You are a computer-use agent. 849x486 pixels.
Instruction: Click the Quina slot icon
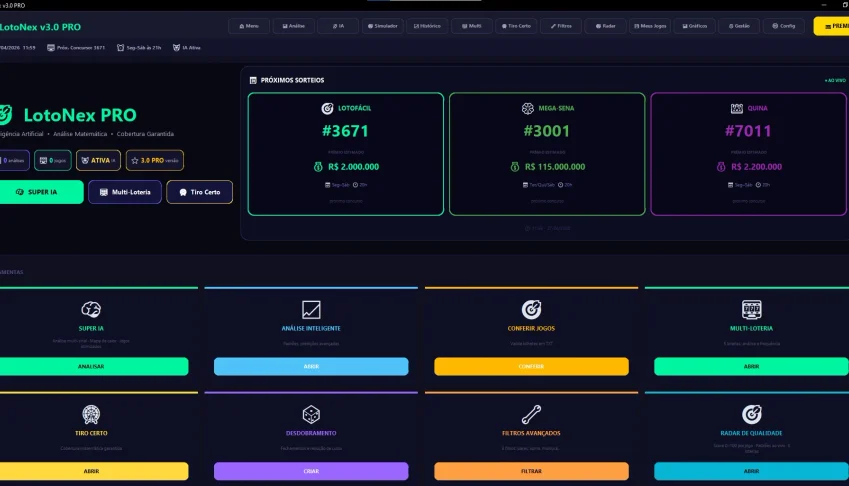[x=737, y=108]
